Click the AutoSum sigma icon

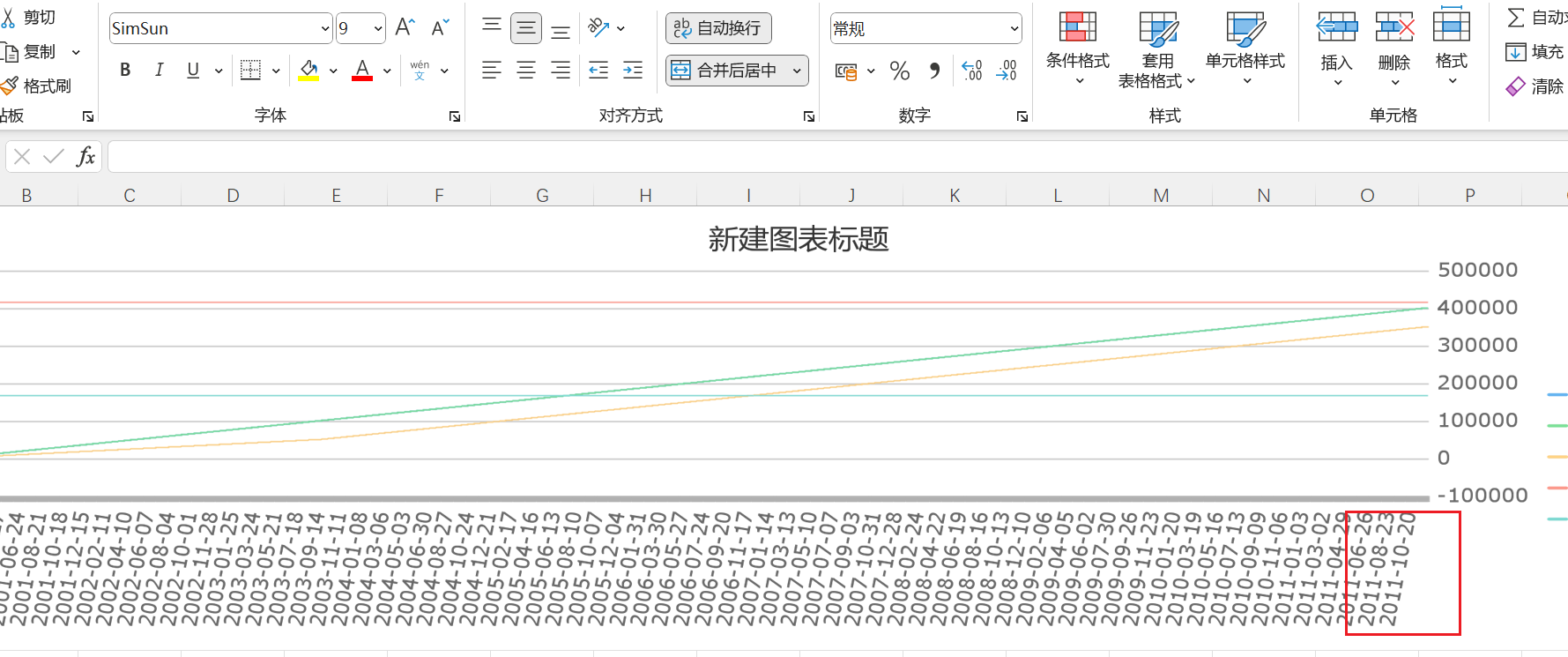pos(1516,18)
